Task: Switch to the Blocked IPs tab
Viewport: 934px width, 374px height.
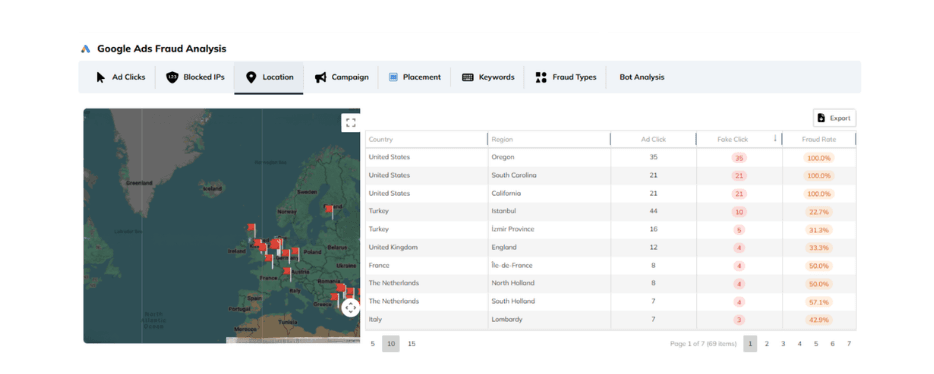Action: 195,77
